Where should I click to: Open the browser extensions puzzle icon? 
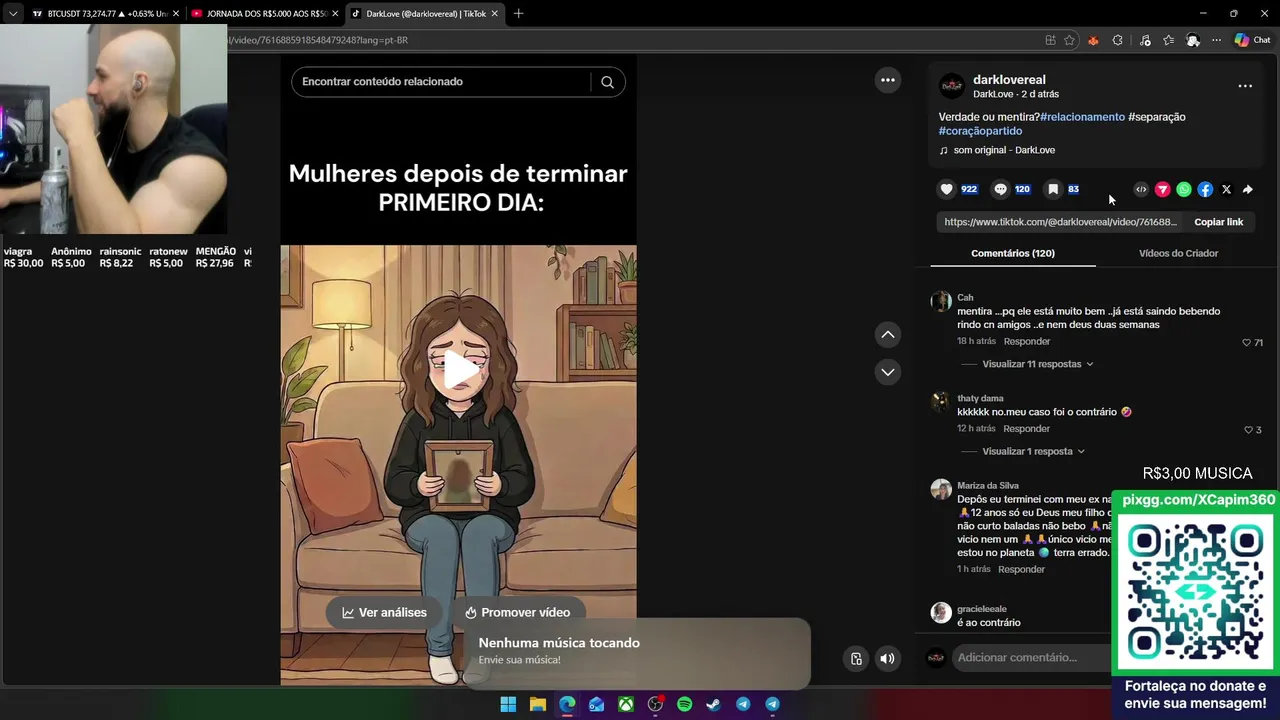click(1118, 40)
